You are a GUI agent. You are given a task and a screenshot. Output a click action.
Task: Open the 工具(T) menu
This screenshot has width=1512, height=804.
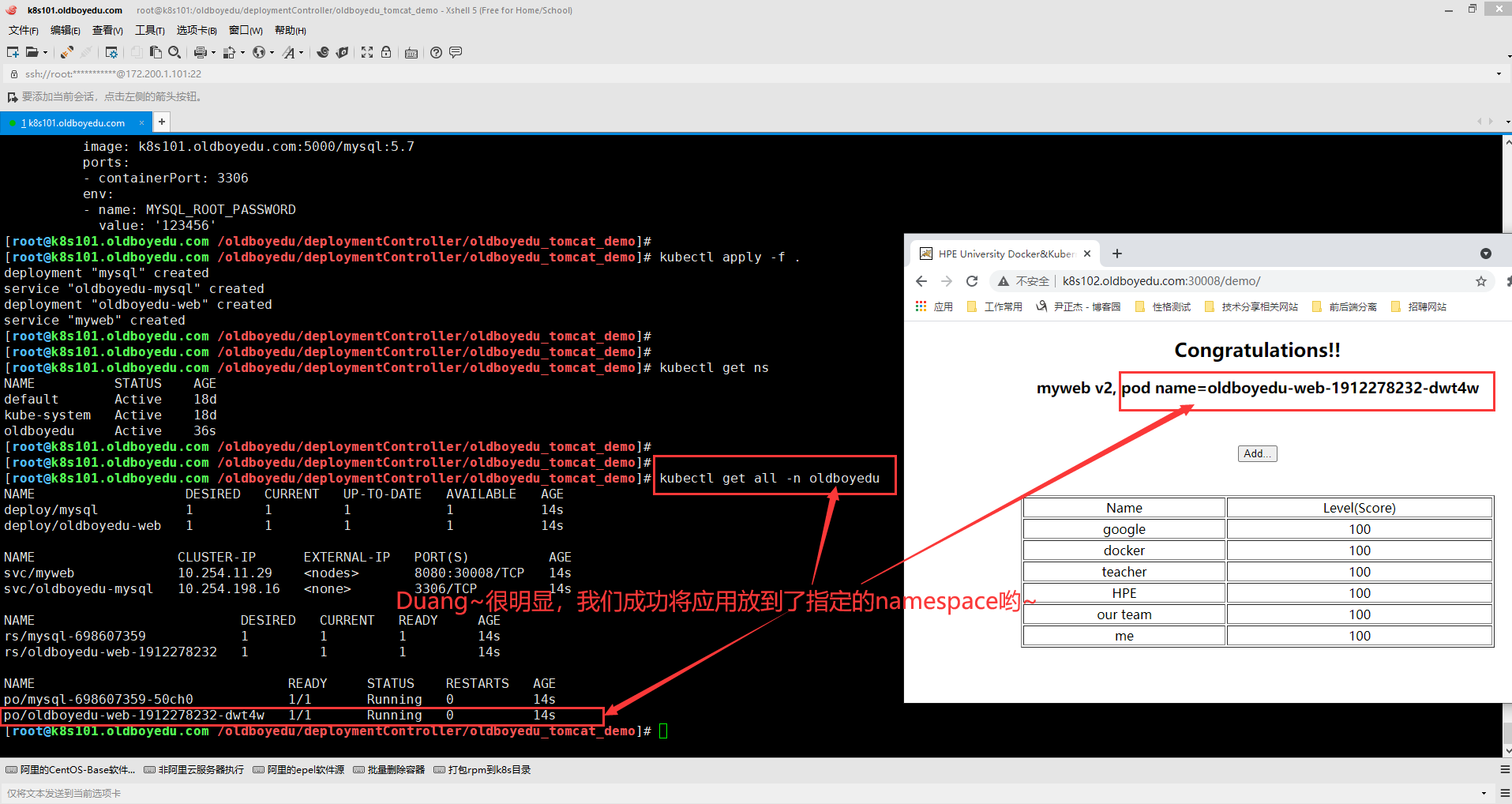point(149,30)
